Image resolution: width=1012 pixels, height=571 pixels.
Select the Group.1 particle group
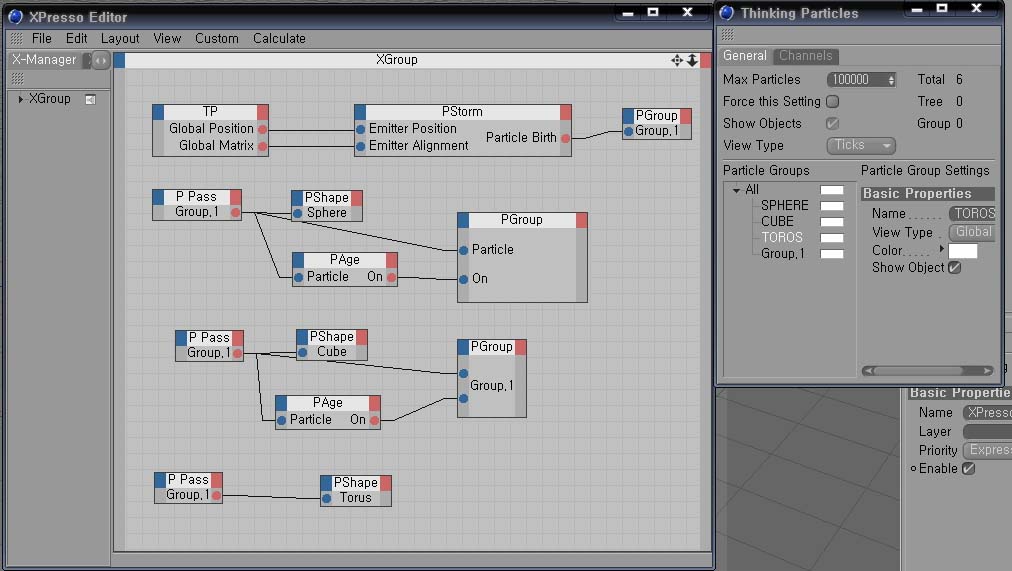pos(783,254)
